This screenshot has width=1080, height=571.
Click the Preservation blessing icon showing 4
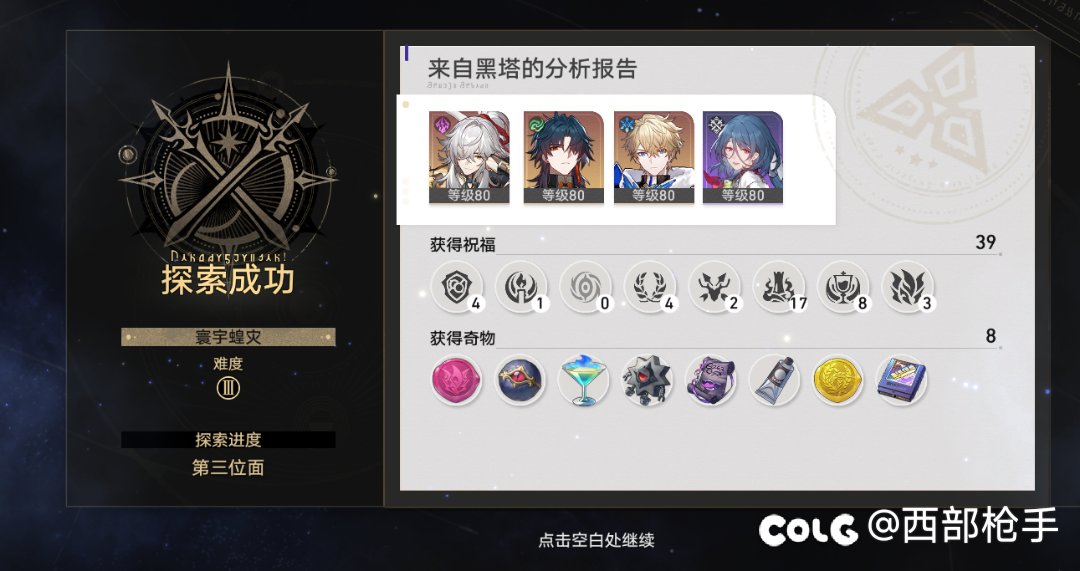click(x=457, y=287)
